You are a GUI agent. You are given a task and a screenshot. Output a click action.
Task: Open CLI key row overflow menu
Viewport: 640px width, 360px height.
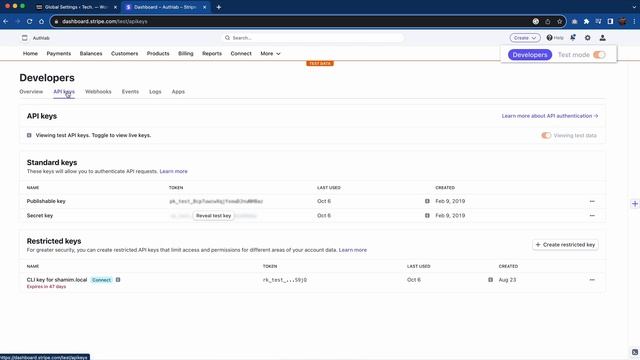coord(592,280)
